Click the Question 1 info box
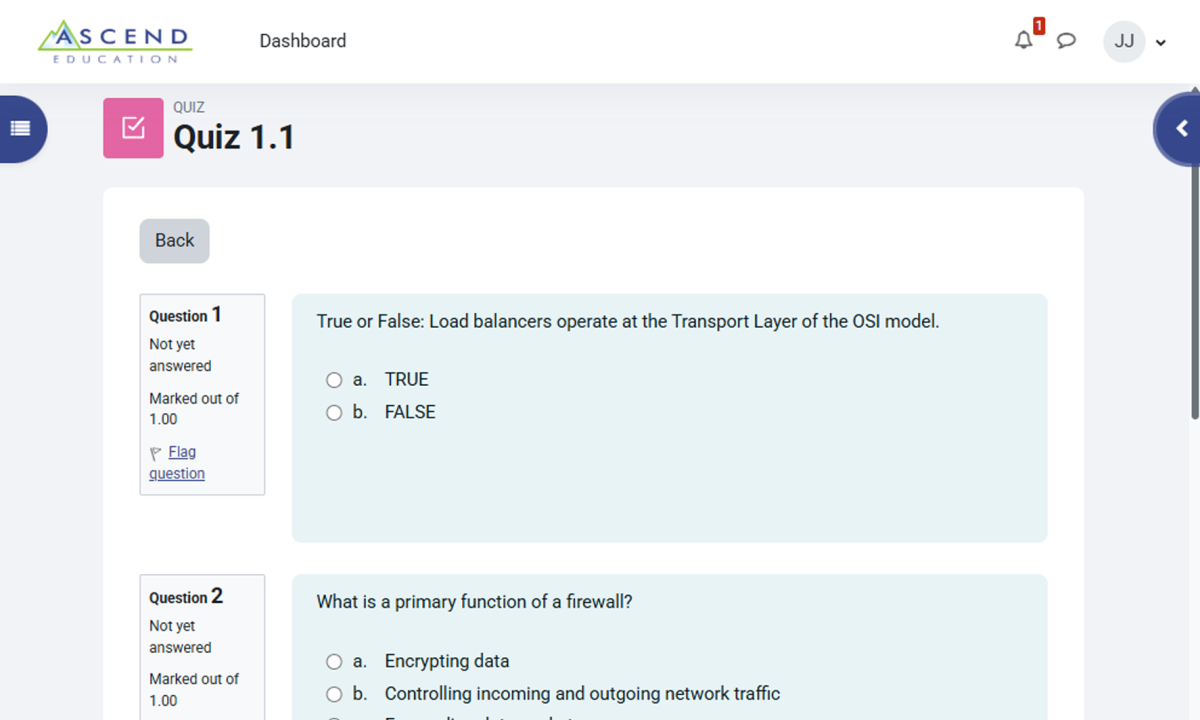1200x720 pixels. click(x=202, y=394)
